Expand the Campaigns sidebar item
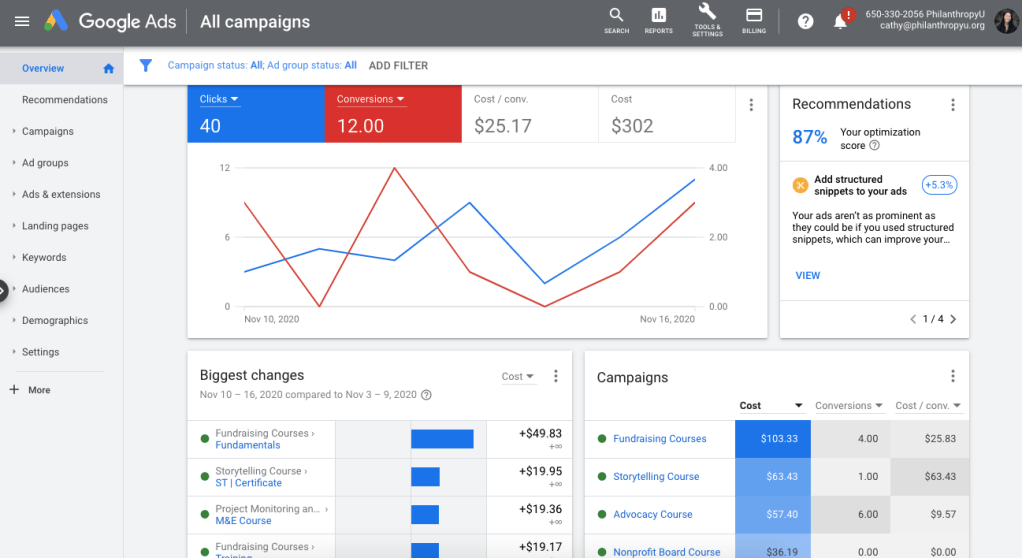 pyautogui.click(x=48, y=131)
